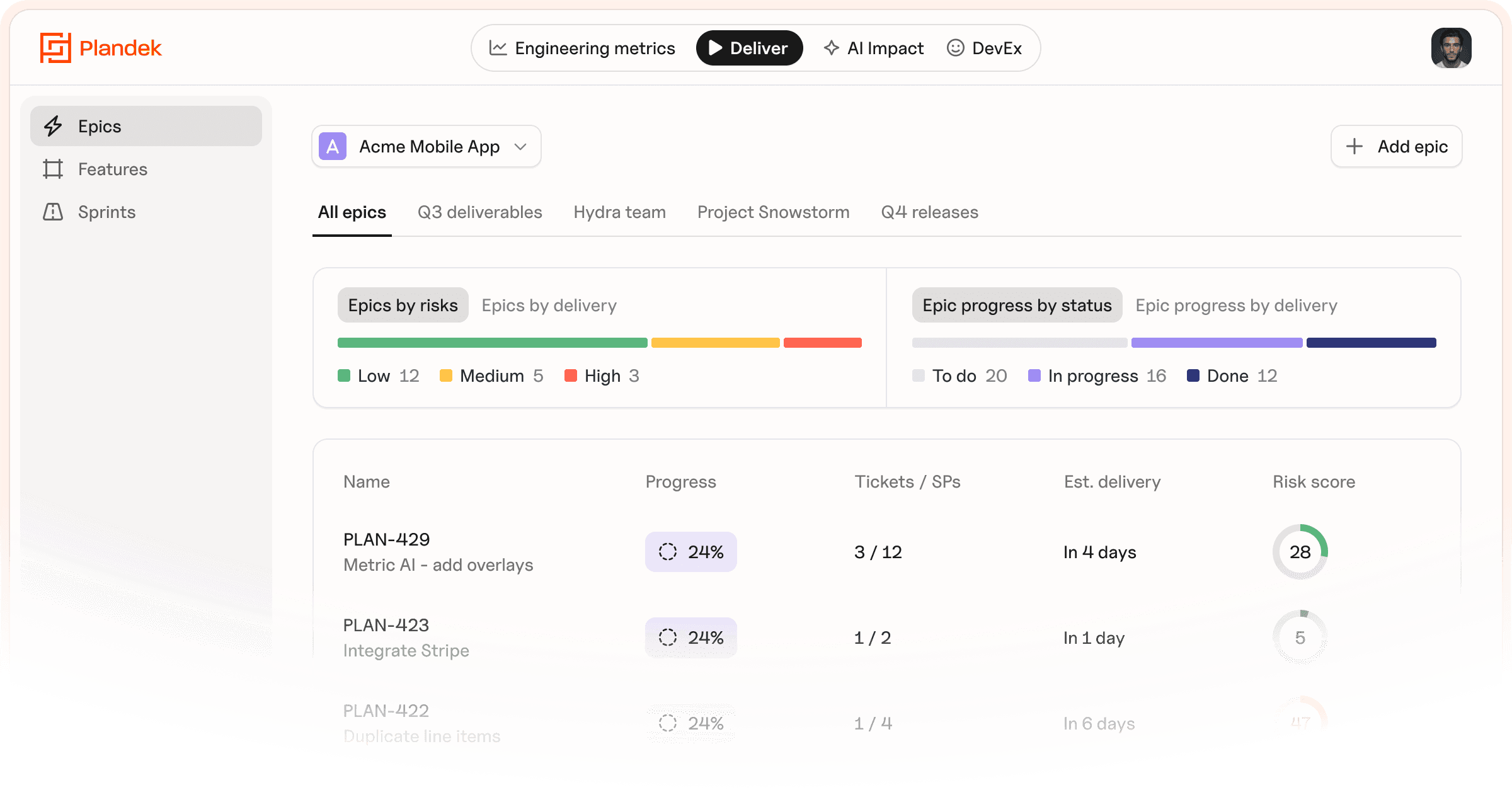Click the 24% progress badge for PLAN-423
This screenshot has height=790, width=1512.
pos(690,638)
